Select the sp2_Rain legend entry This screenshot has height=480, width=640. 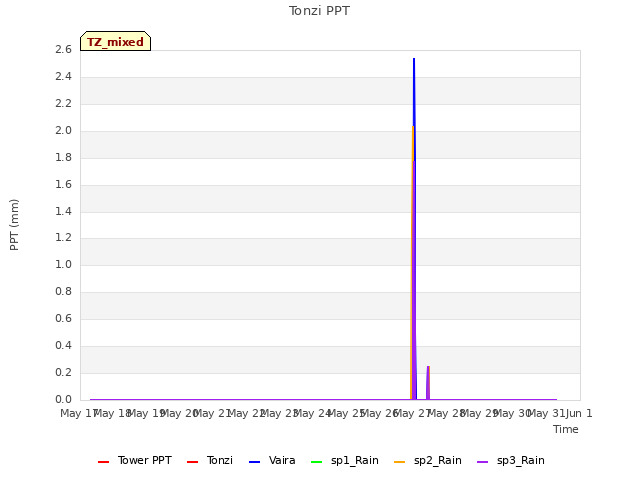(428, 460)
